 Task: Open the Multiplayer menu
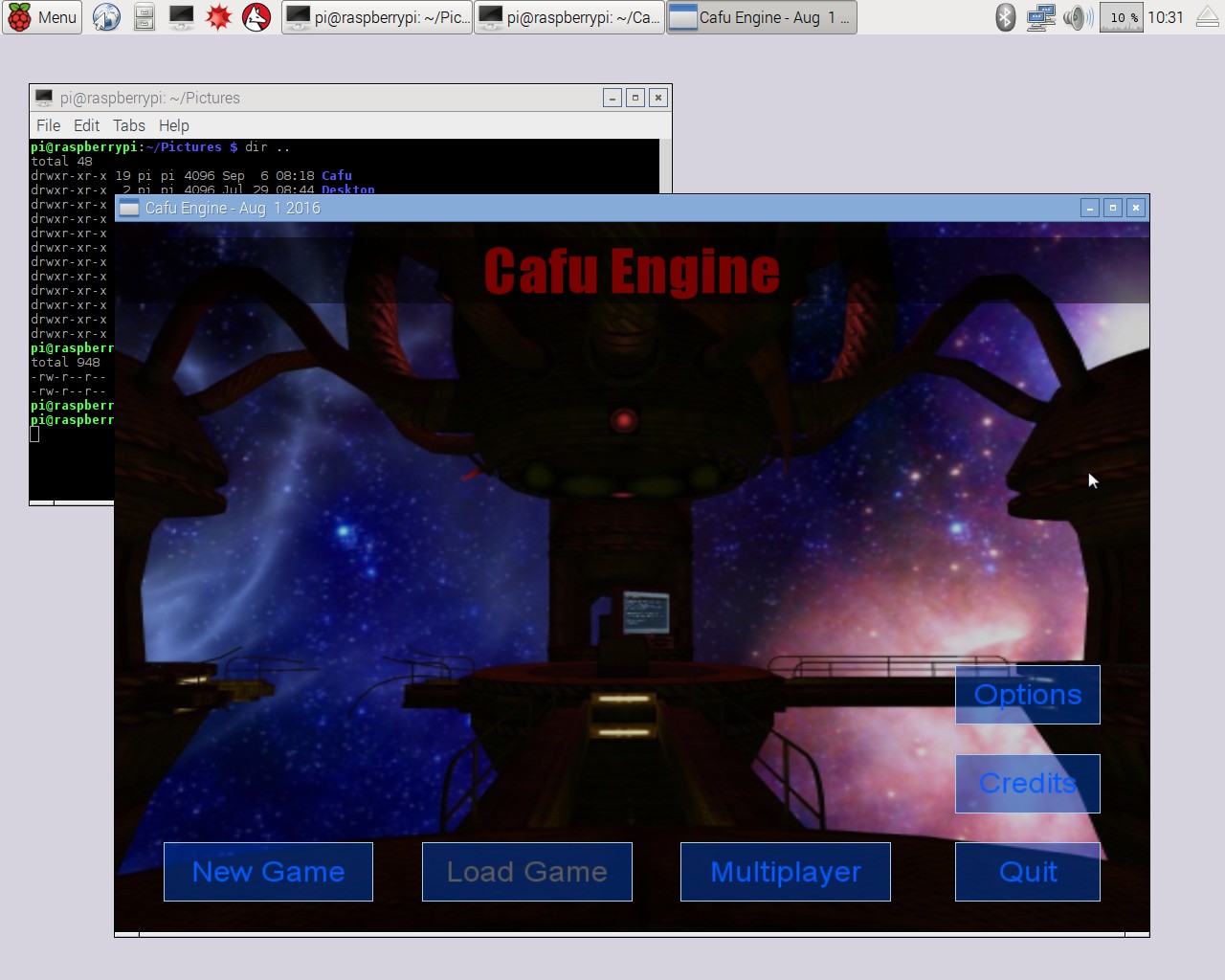[786, 872]
